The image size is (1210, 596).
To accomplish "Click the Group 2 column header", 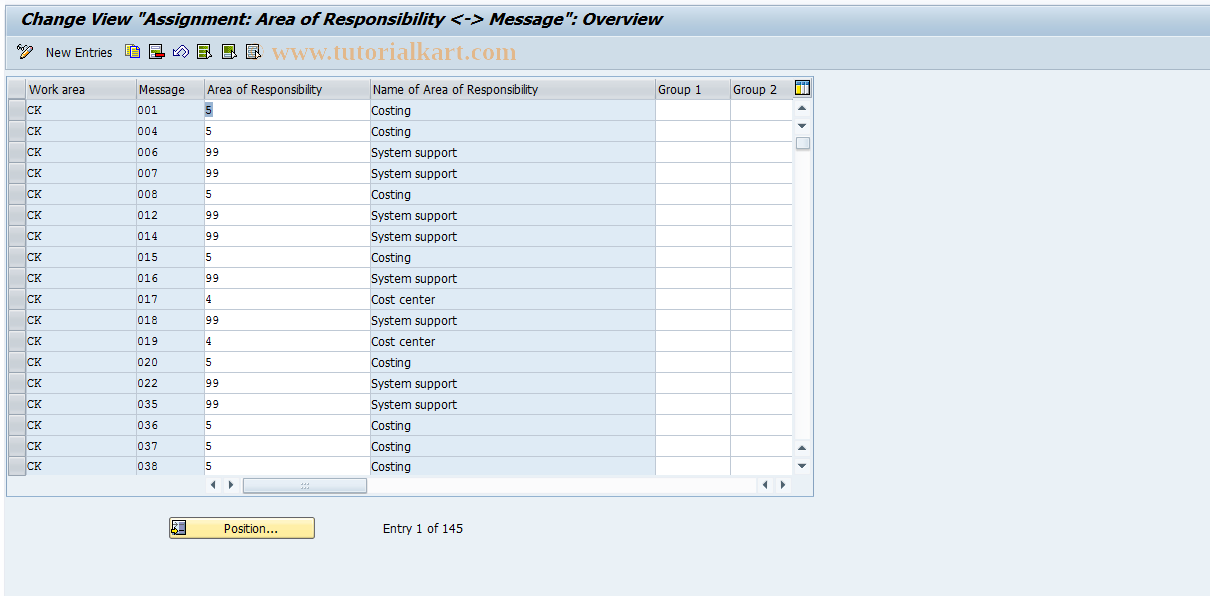I will (x=761, y=89).
